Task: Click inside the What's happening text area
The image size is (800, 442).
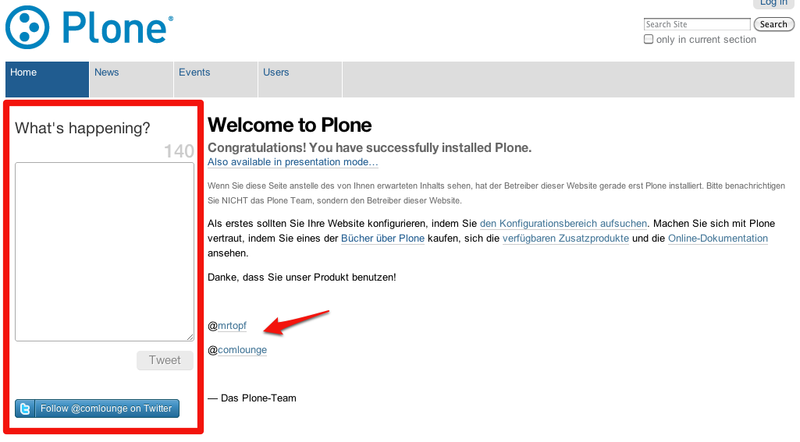Action: tap(104, 251)
